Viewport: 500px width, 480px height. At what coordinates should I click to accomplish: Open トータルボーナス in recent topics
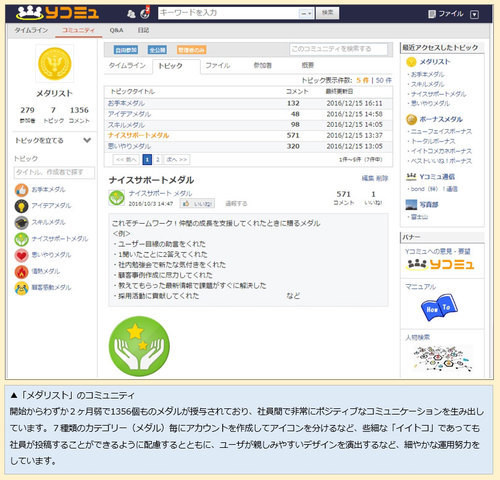(x=433, y=141)
